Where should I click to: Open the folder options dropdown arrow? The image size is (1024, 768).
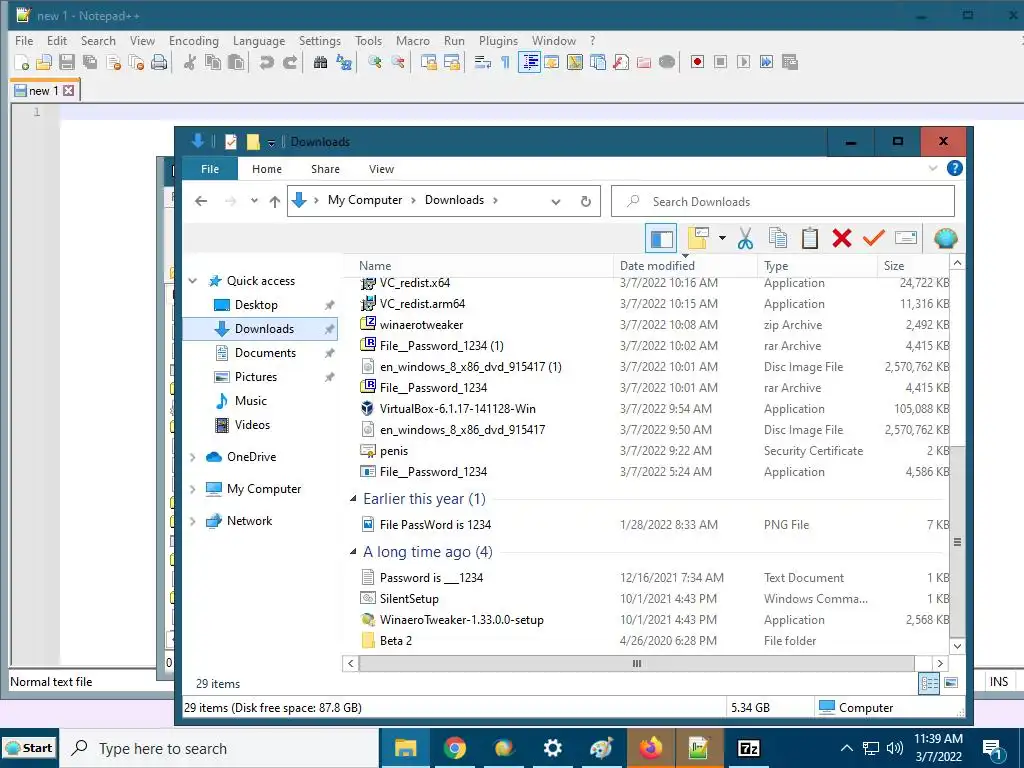[x=722, y=238]
